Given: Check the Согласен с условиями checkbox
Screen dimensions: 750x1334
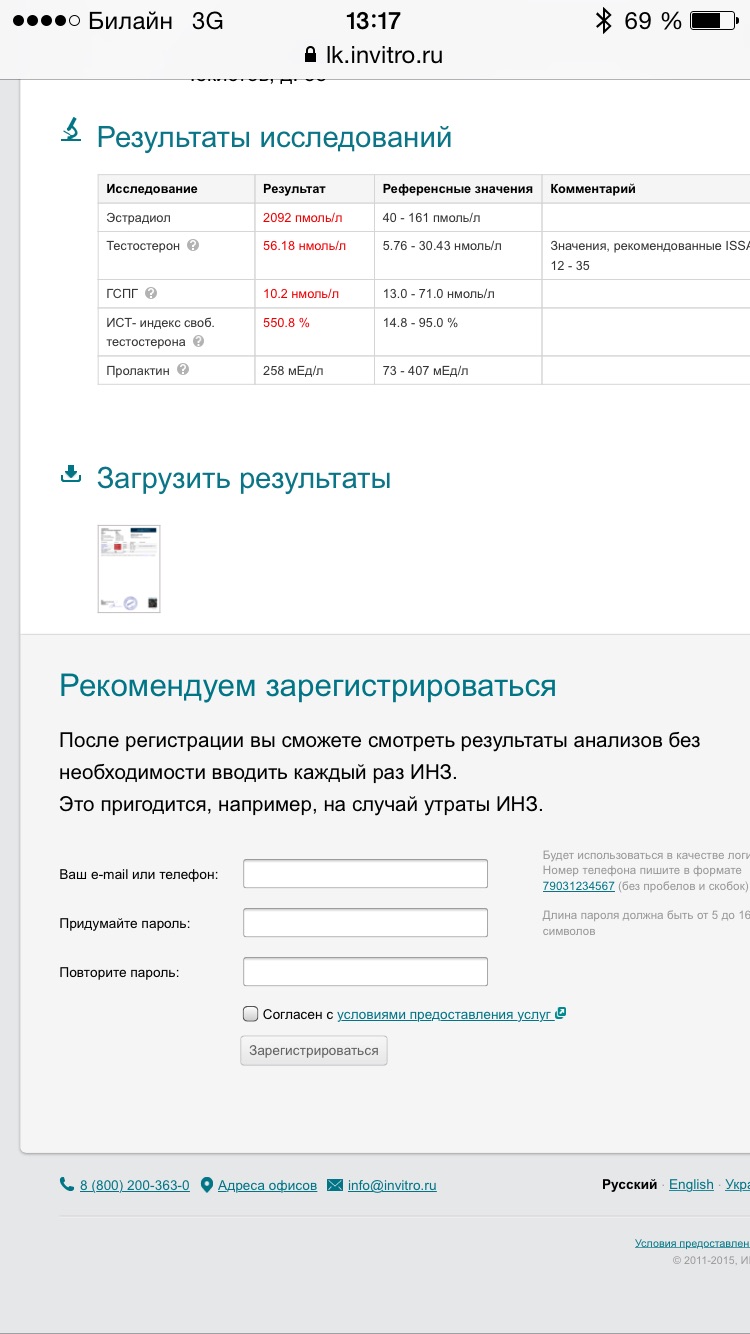Looking at the screenshot, I should click(x=251, y=1014).
